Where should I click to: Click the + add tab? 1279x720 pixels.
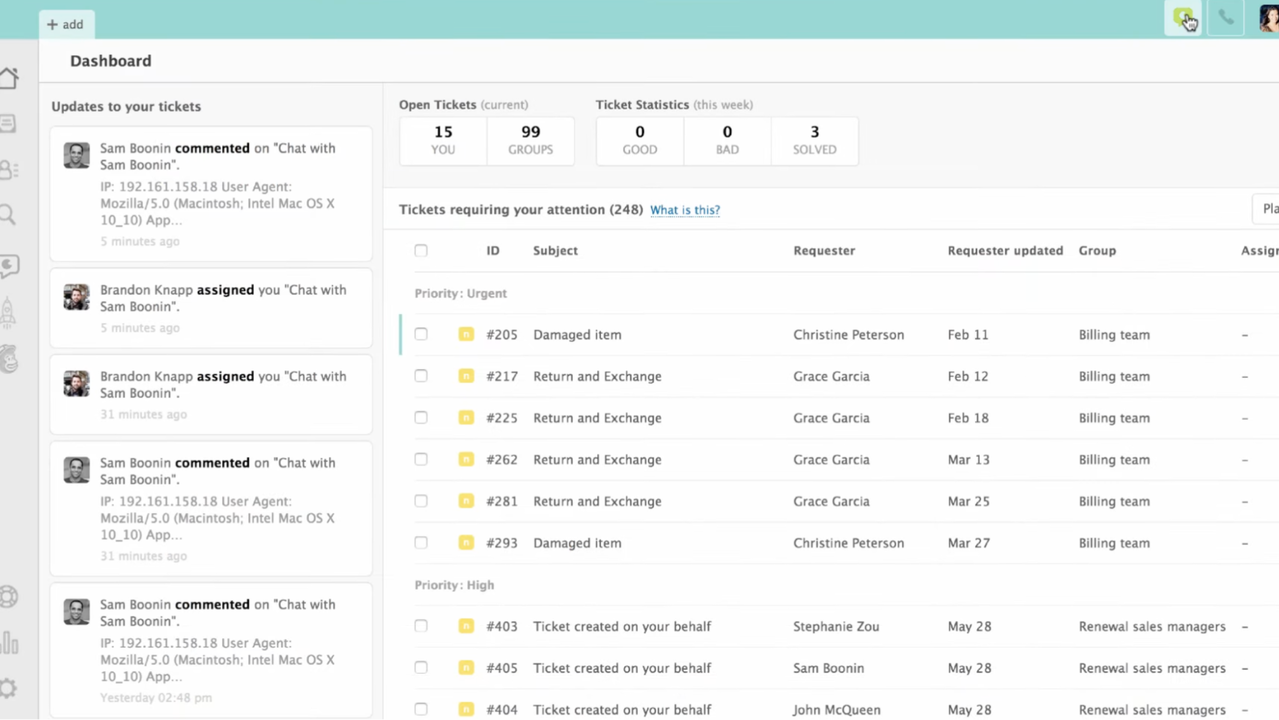tap(65, 24)
